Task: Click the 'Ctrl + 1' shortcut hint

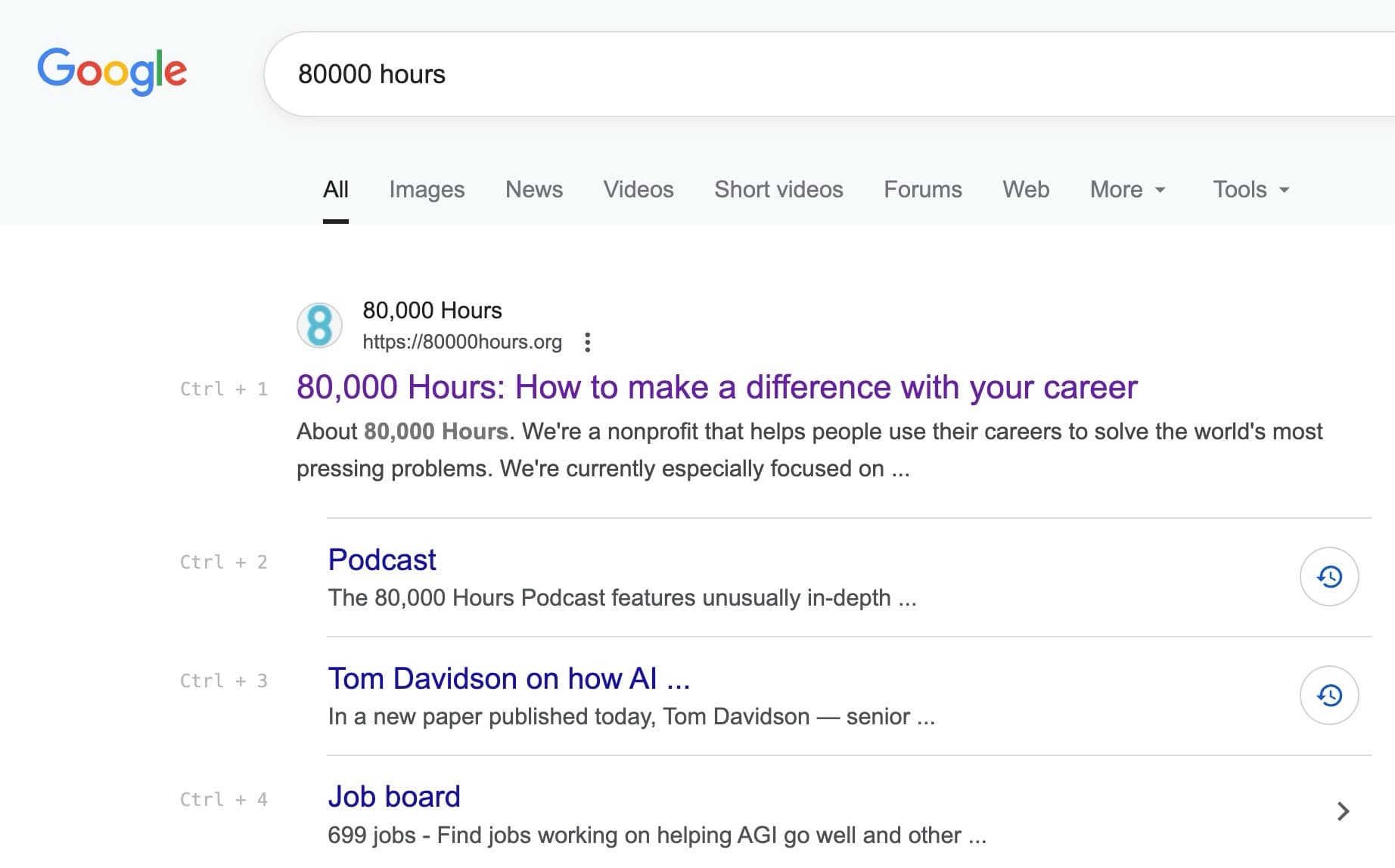Action: tap(224, 389)
